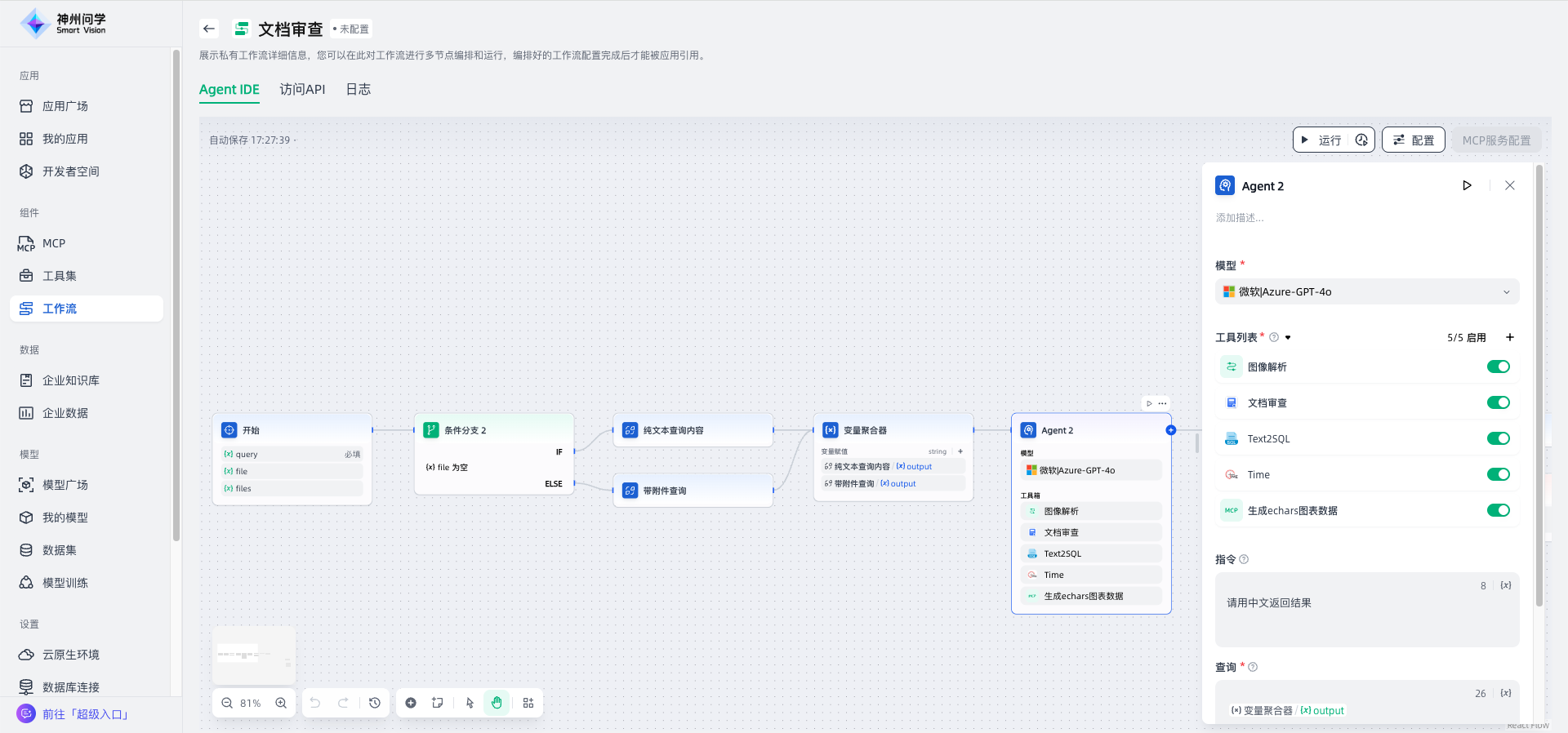Image resolution: width=1568 pixels, height=733 pixels.
Task: Click the 请用中文返回结果 instruction text field
Action: click(x=1366, y=612)
